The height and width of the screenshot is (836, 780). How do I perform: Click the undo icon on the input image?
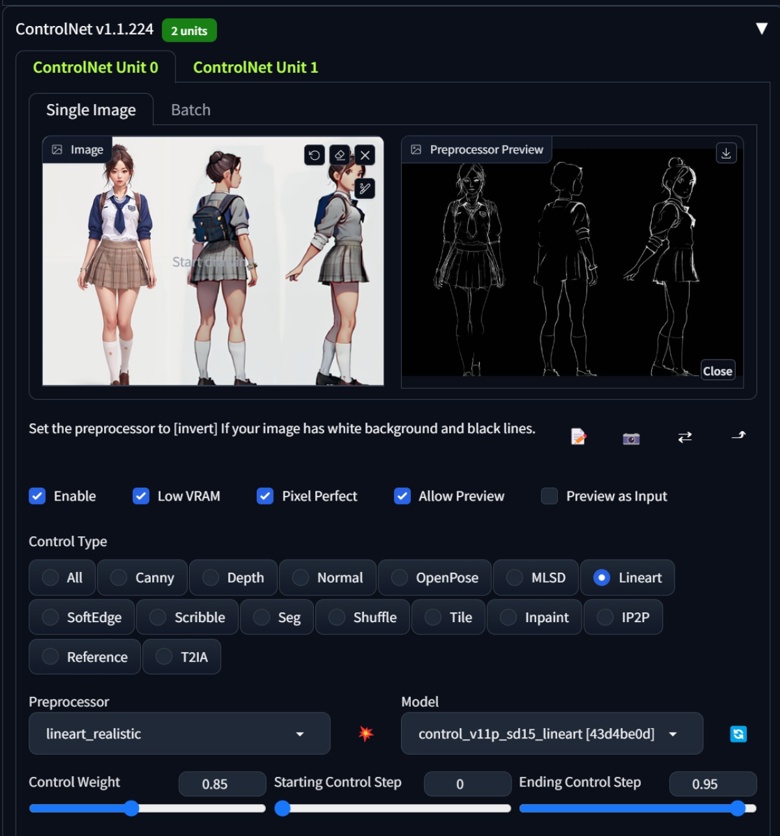point(315,155)
